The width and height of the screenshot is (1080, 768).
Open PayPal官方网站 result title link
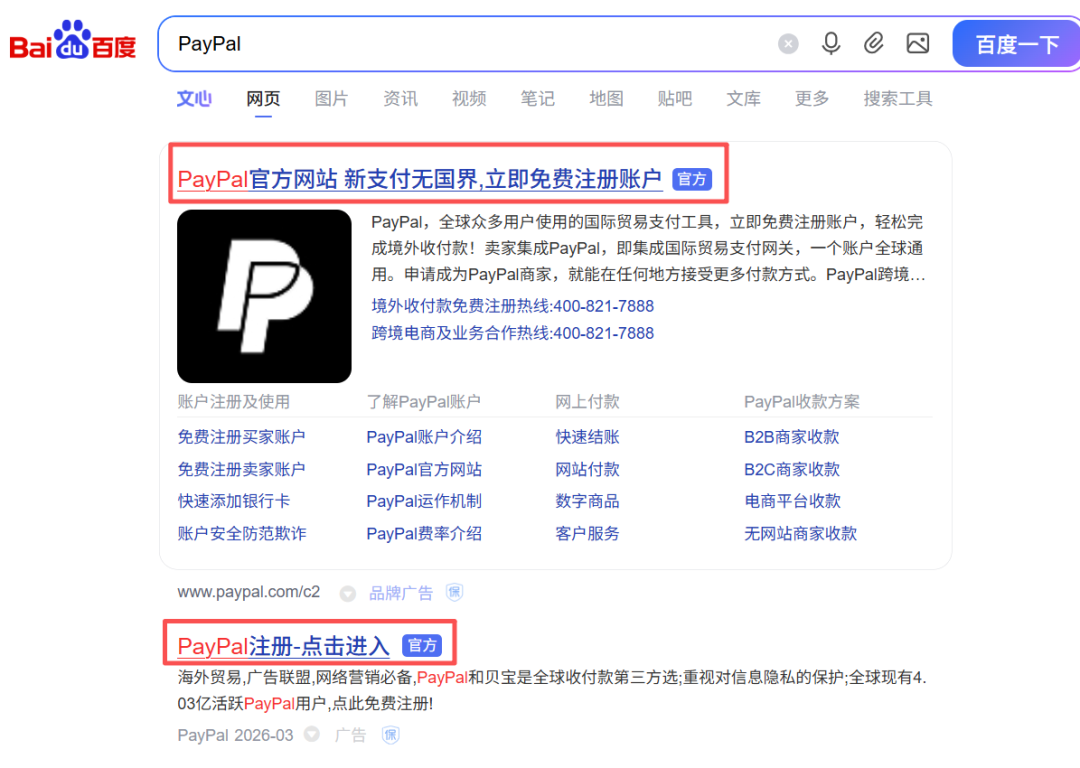coord(419,179)
